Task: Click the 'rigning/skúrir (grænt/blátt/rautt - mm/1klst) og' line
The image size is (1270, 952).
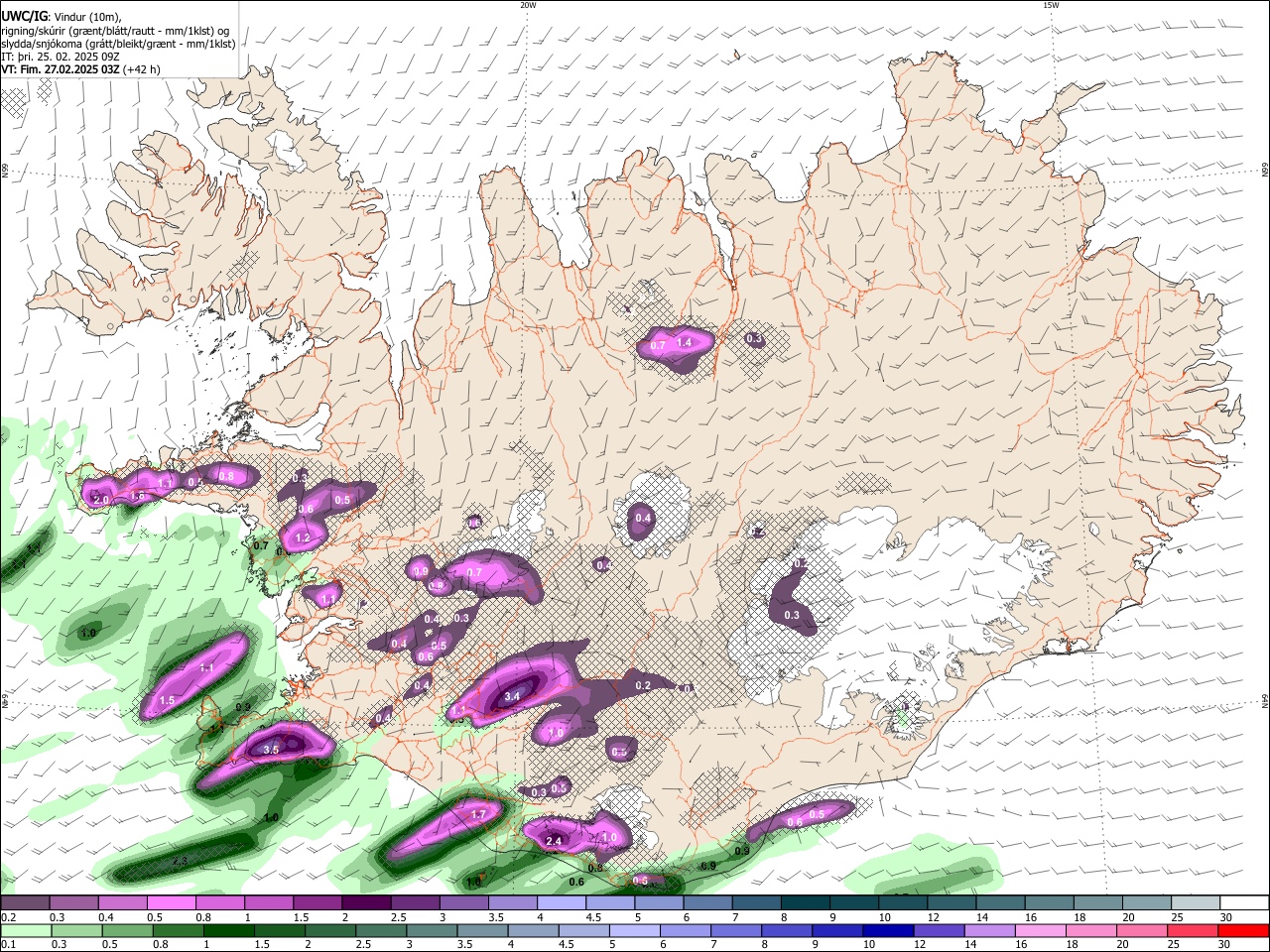Action: [115, 30]
